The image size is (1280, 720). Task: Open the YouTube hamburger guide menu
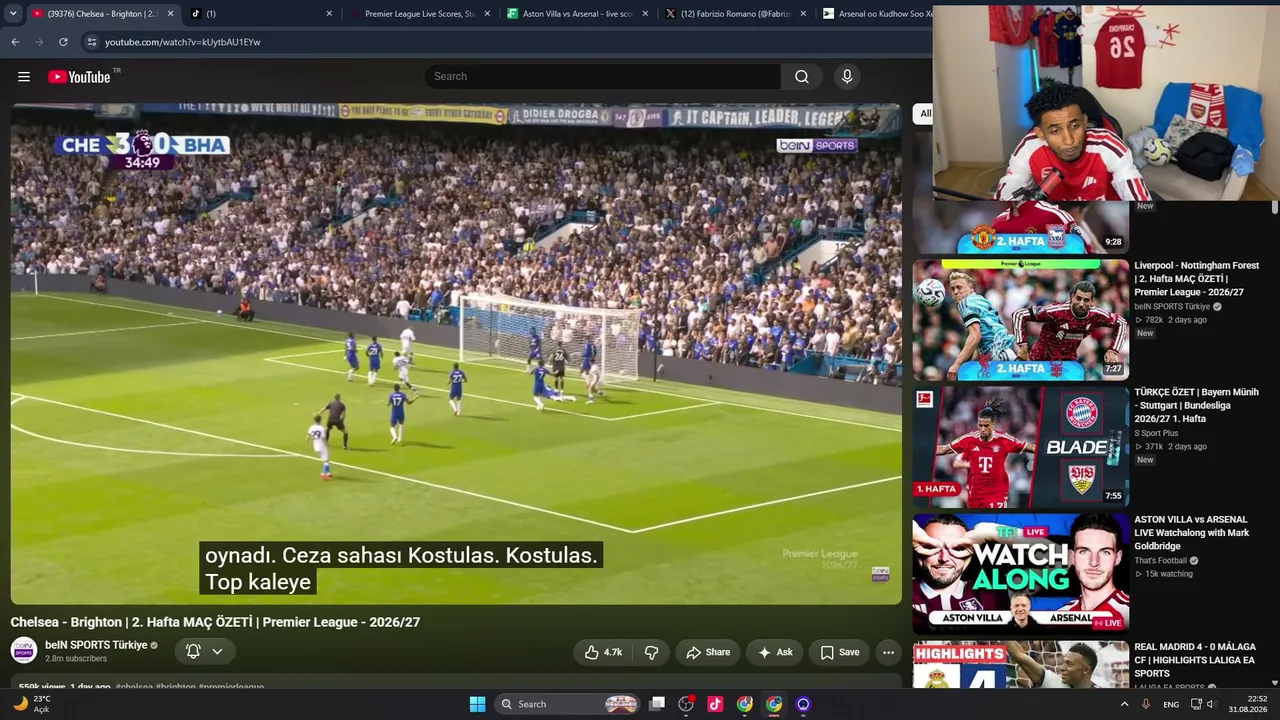pos(24,77)
